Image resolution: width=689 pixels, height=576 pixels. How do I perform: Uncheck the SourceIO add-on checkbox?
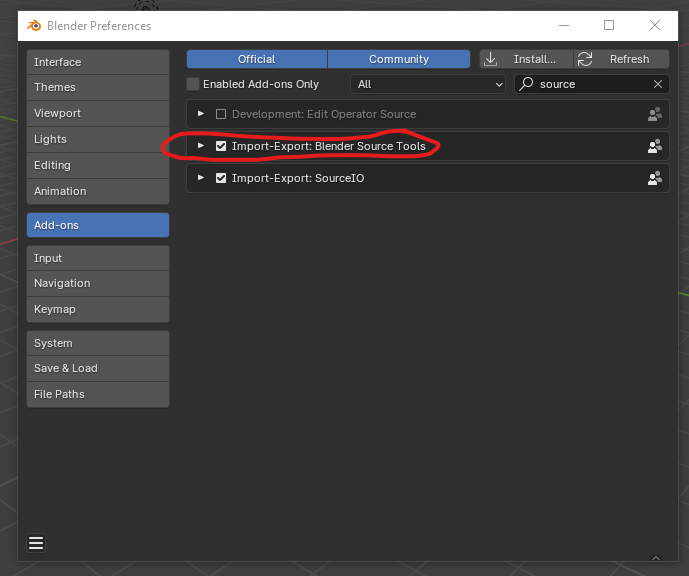click(221, 178)
